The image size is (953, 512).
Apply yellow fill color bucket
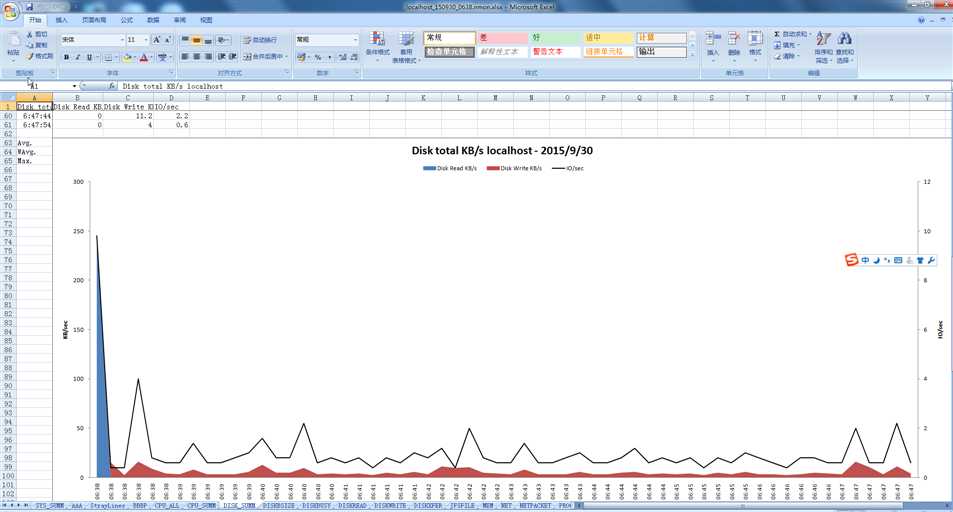click(126, 57)
